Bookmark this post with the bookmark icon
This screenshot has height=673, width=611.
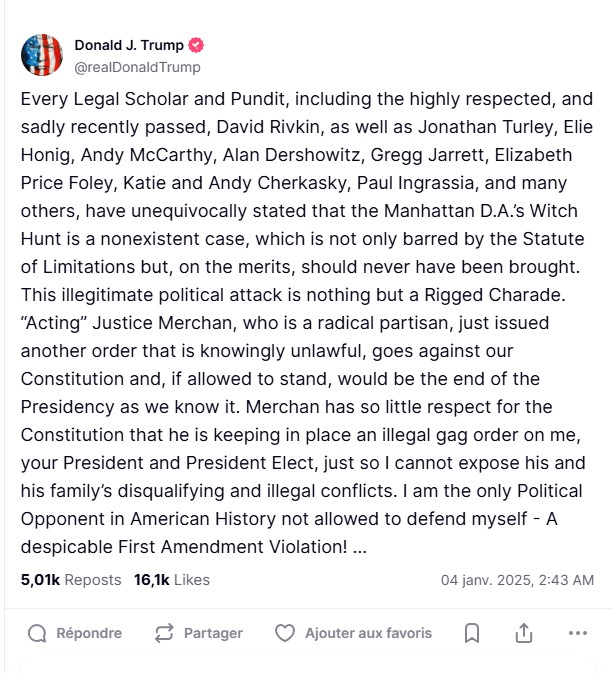tap(472, 633)
